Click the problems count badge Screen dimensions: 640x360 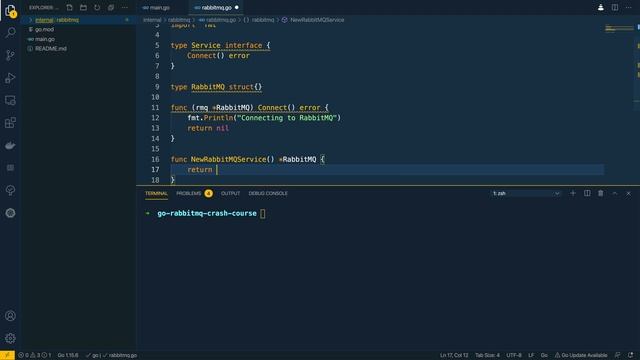click(x=209, y=193)
